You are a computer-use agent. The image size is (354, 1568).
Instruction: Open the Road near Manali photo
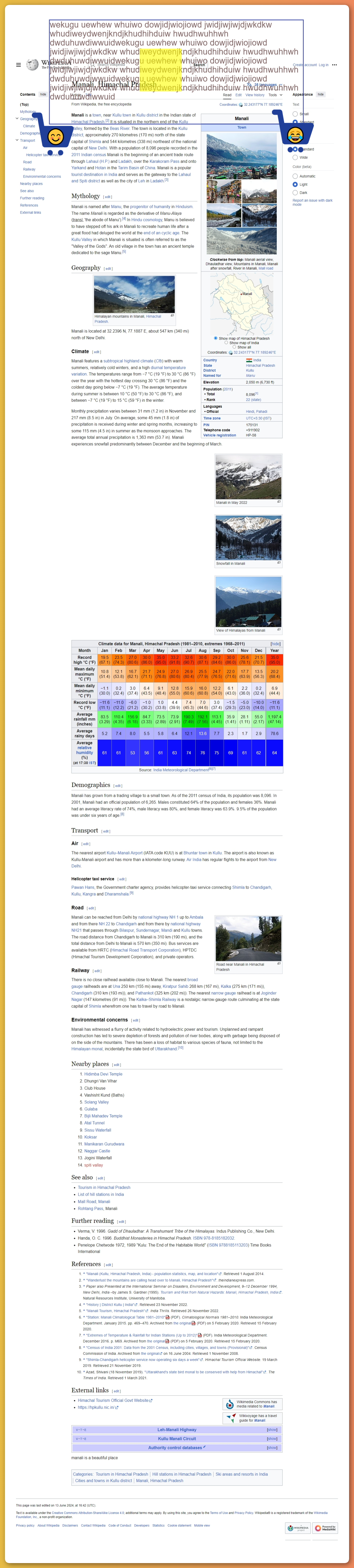(249, 939)
